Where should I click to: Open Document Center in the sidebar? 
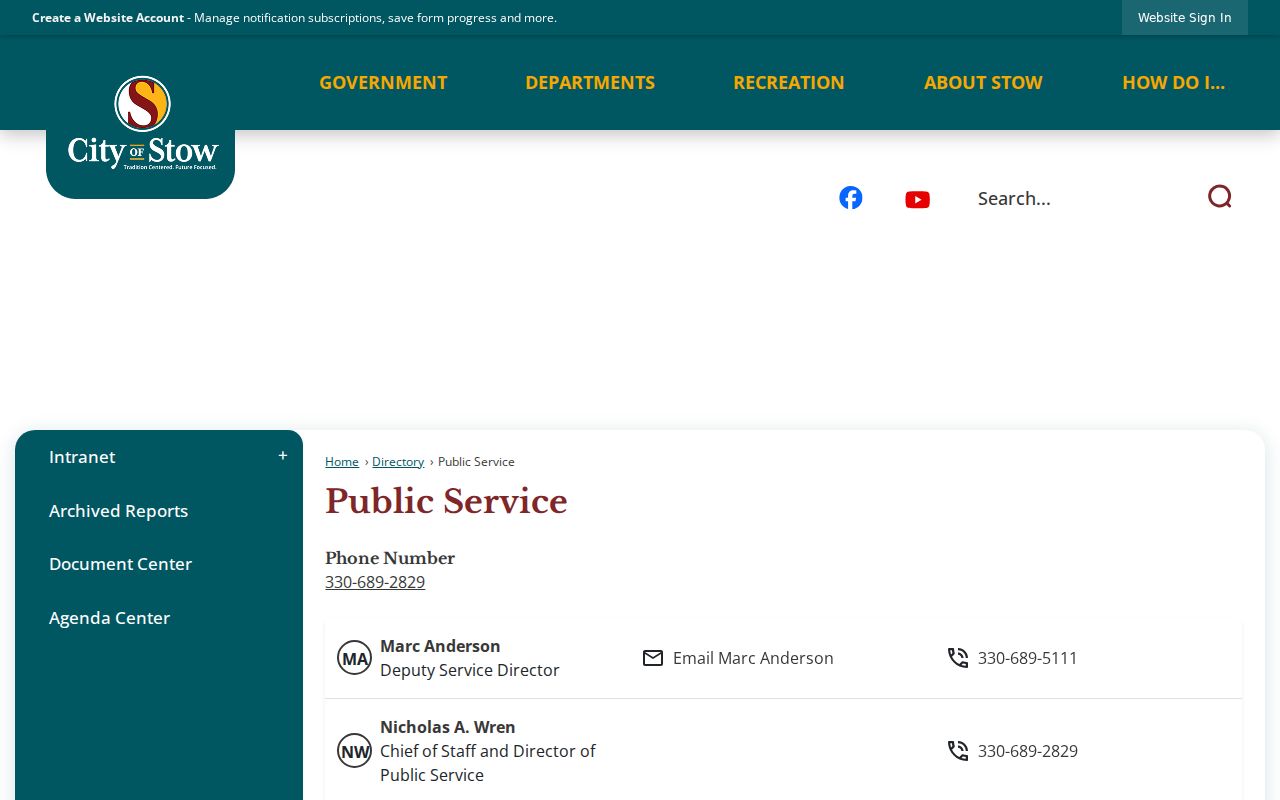pos(120,564)
